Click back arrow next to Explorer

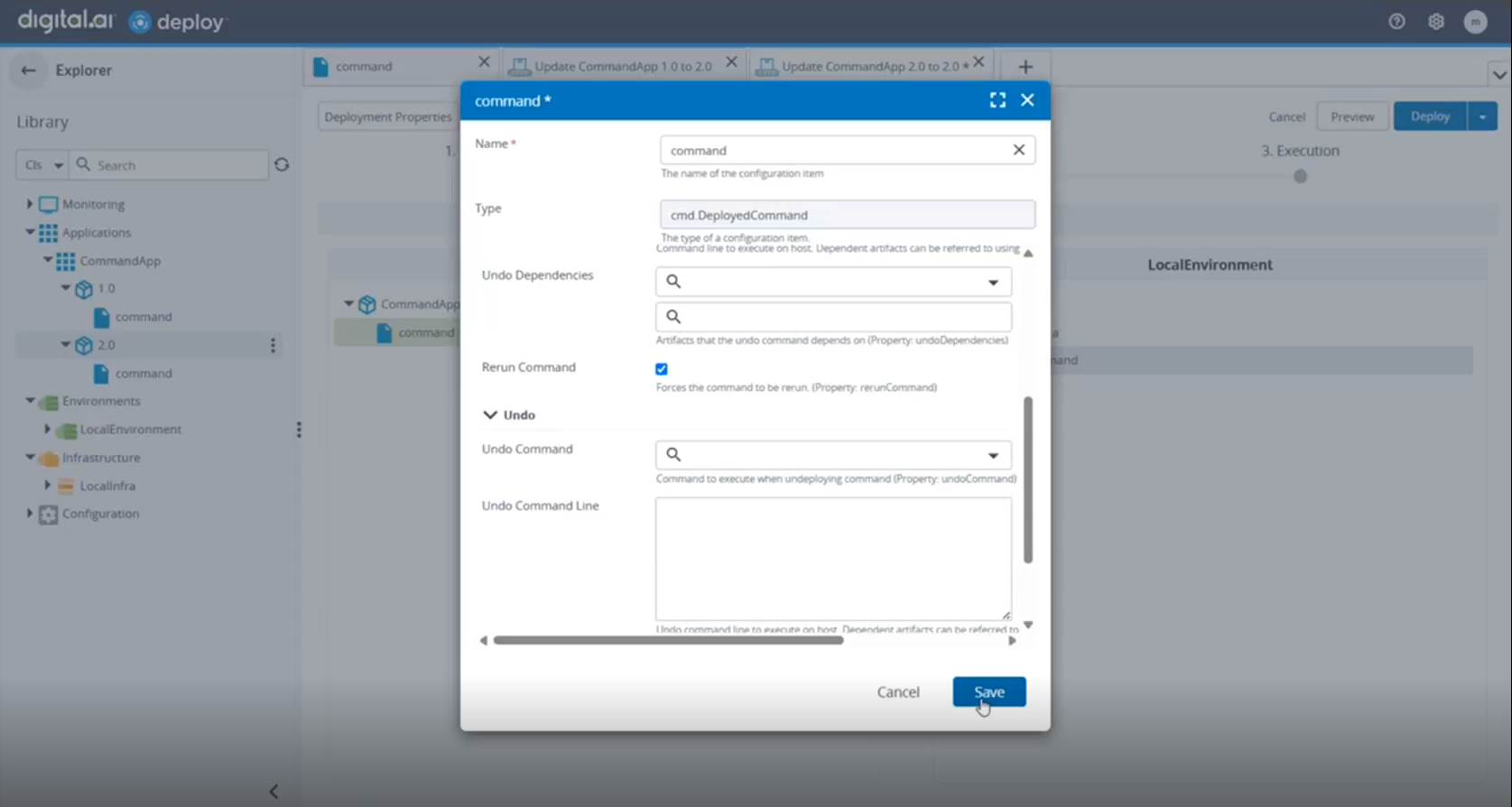pos(29,70)
